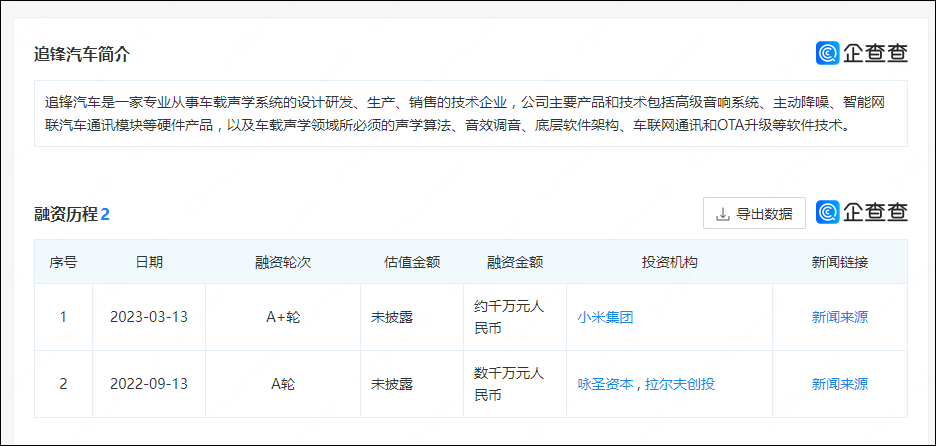Click the 投资机构 column header
The image size is (936, 446).
[x=669, y=262]
